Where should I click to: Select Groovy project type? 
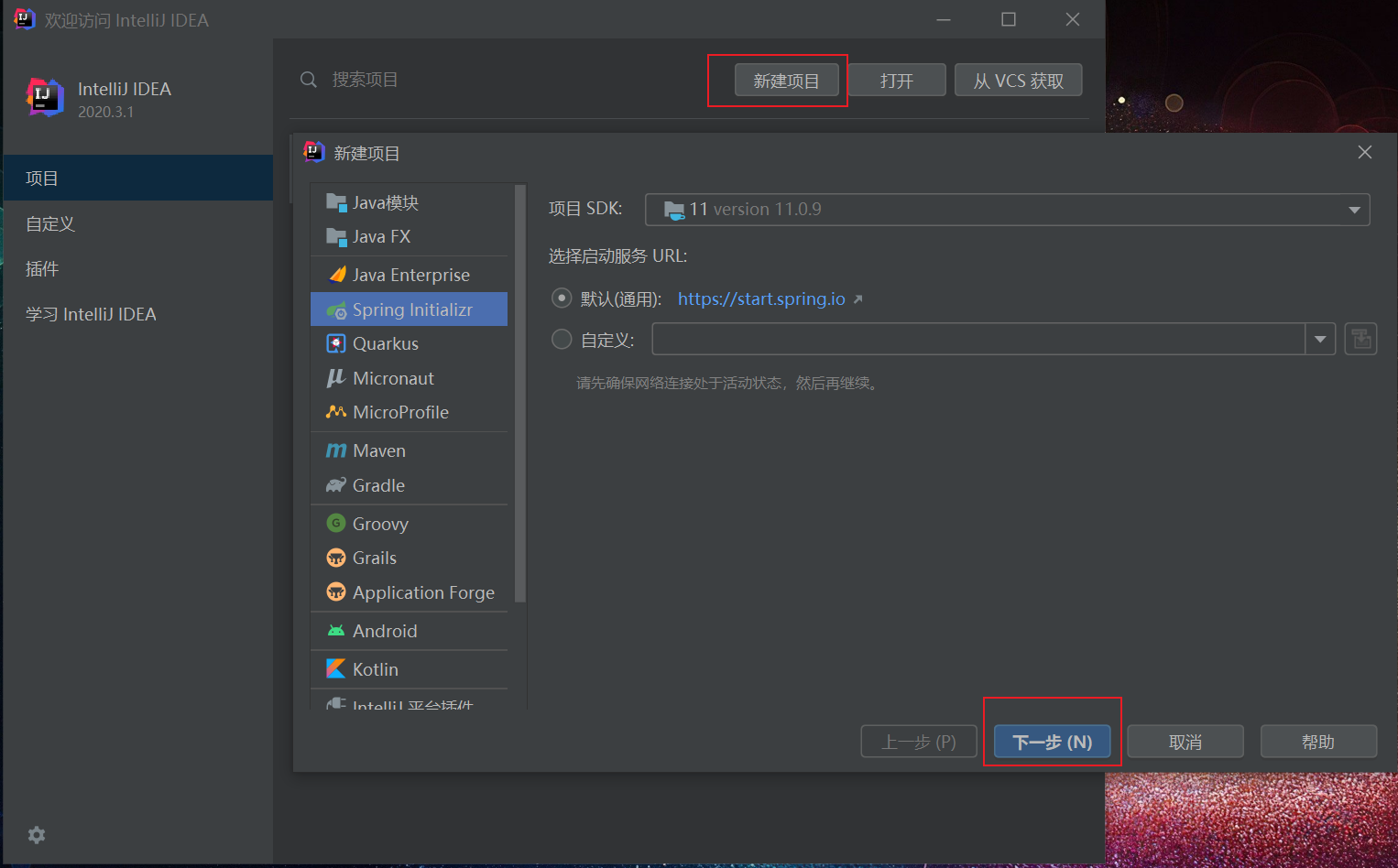410,524
